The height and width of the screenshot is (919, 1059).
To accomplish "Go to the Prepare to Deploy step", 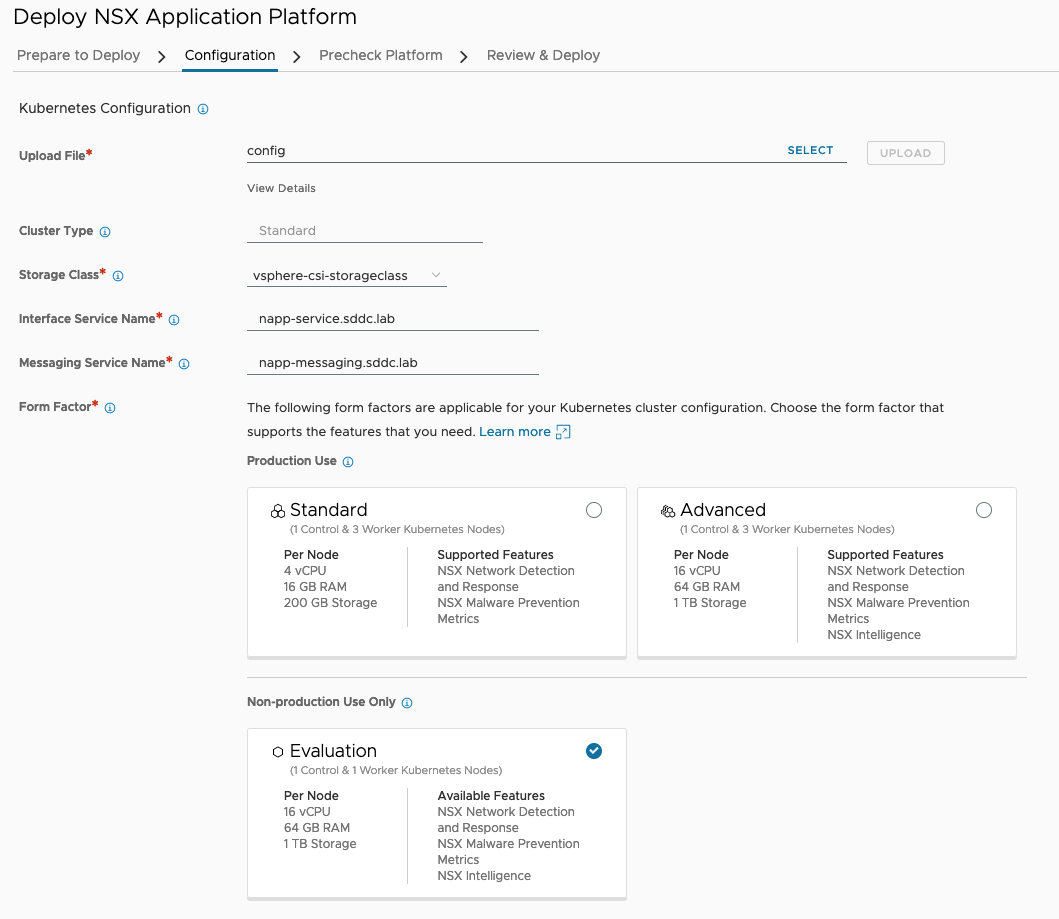I will [79, 55].
